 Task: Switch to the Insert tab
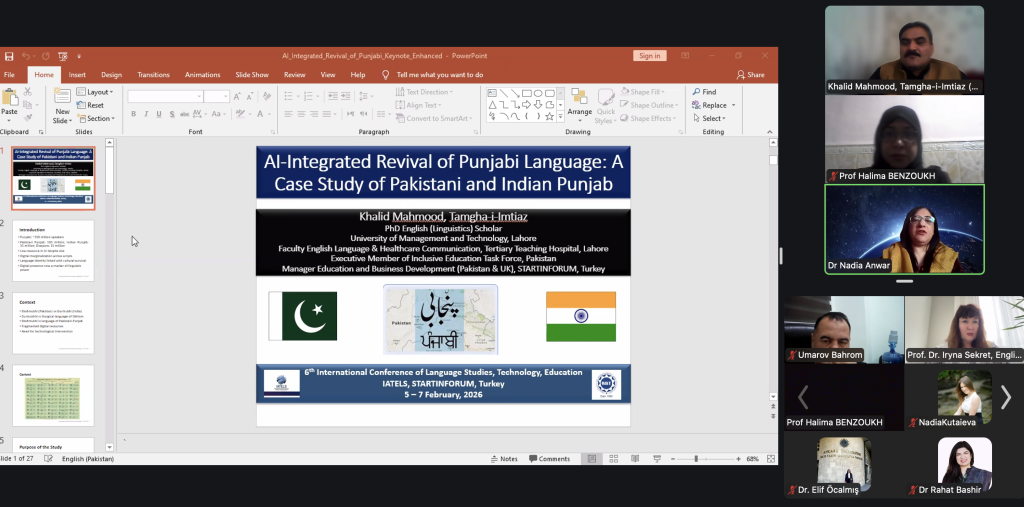point(77,74)
